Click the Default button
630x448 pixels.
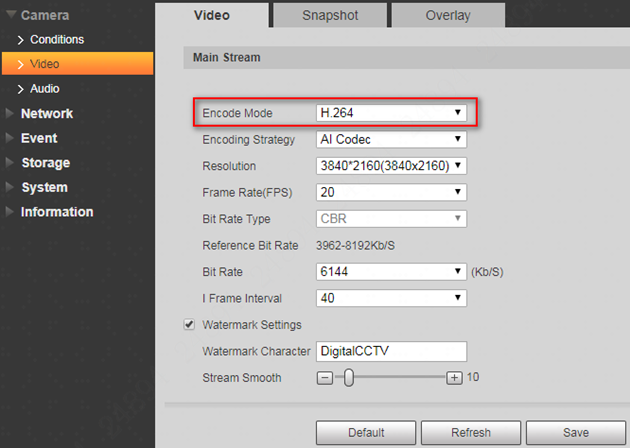click(x=366, y=433)
